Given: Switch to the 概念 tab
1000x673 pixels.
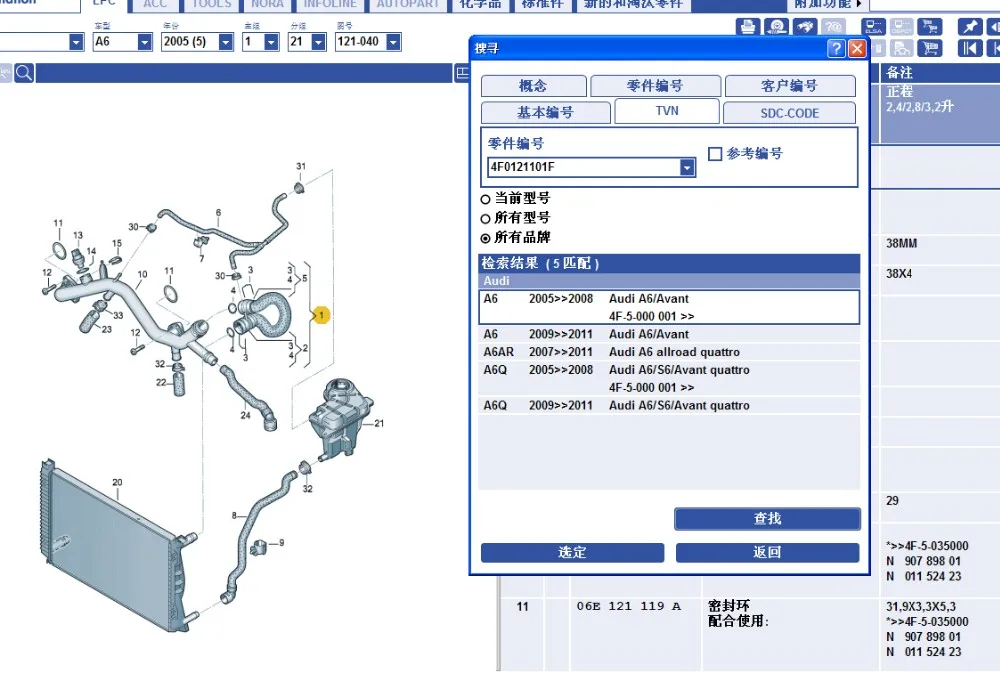Looking at the screenshot, I should tap(533, 86).
